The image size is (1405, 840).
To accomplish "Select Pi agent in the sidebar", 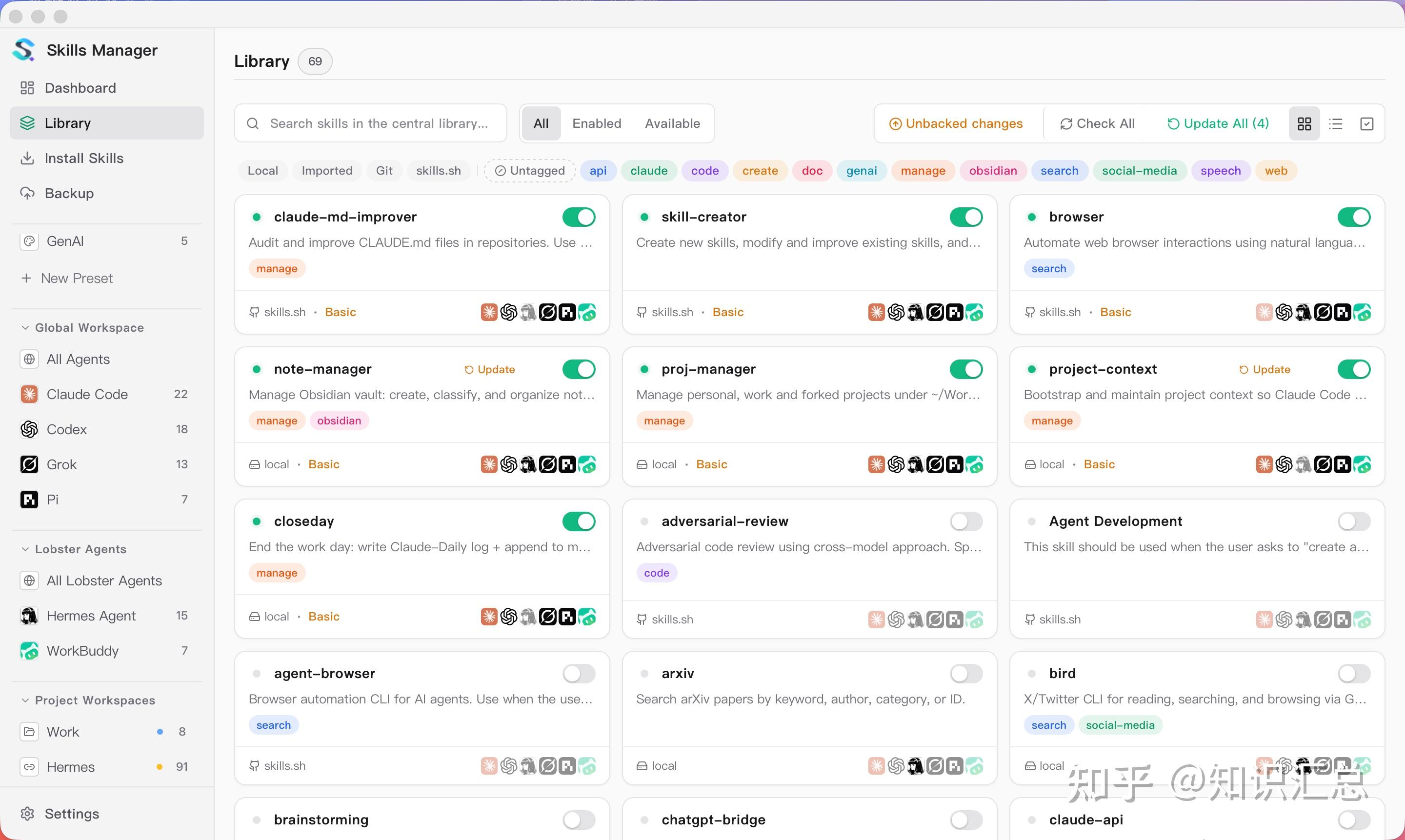I will point(106,499).
